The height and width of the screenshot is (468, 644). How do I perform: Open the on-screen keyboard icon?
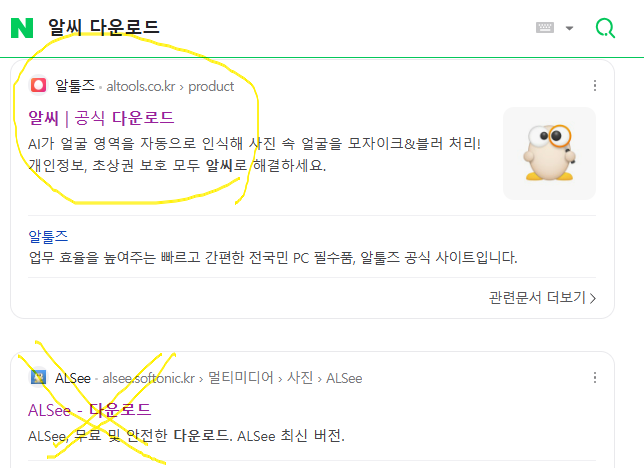545,28
